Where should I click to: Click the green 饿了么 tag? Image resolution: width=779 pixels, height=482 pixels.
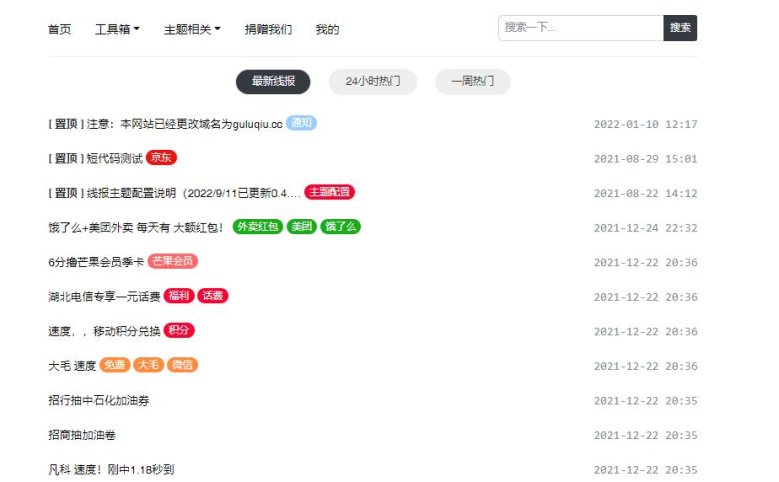click(x=340, y=227)
